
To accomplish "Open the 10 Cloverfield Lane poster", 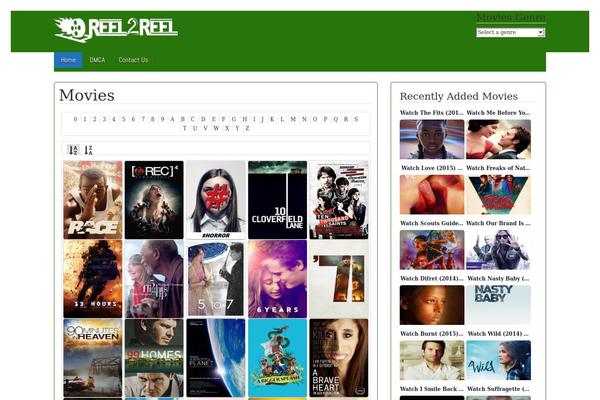I will click(277, 200).
